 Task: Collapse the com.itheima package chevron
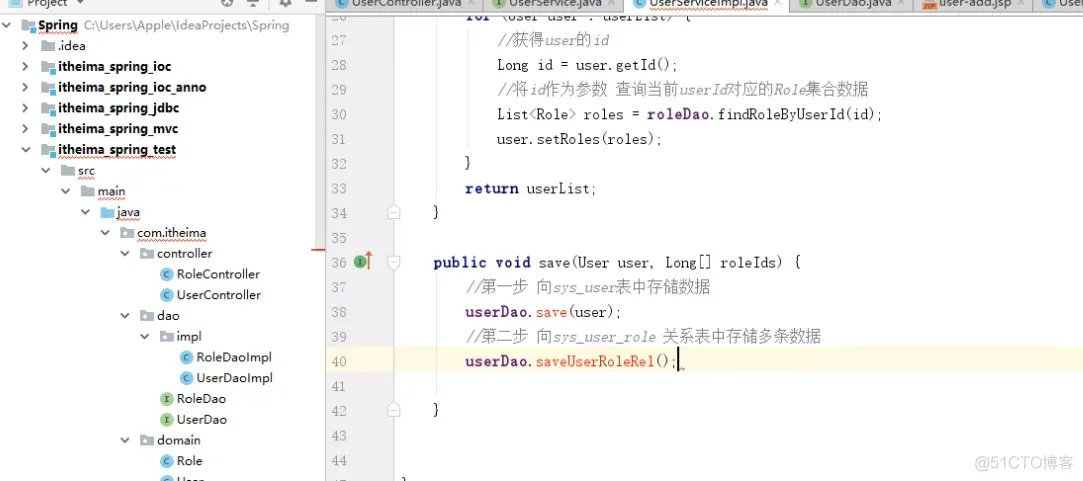pos(105,233)
